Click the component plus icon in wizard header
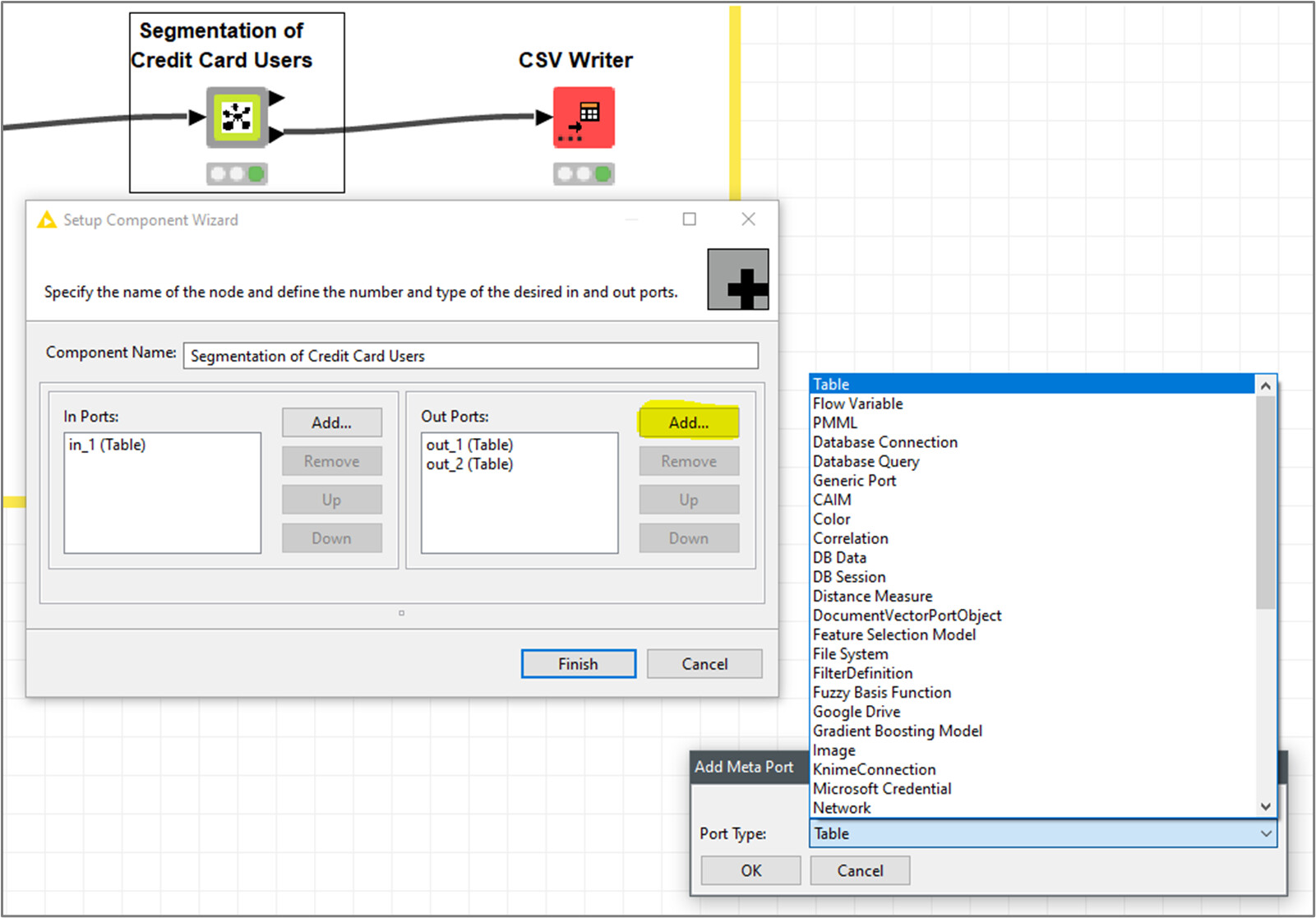 [x=738, y=279]
